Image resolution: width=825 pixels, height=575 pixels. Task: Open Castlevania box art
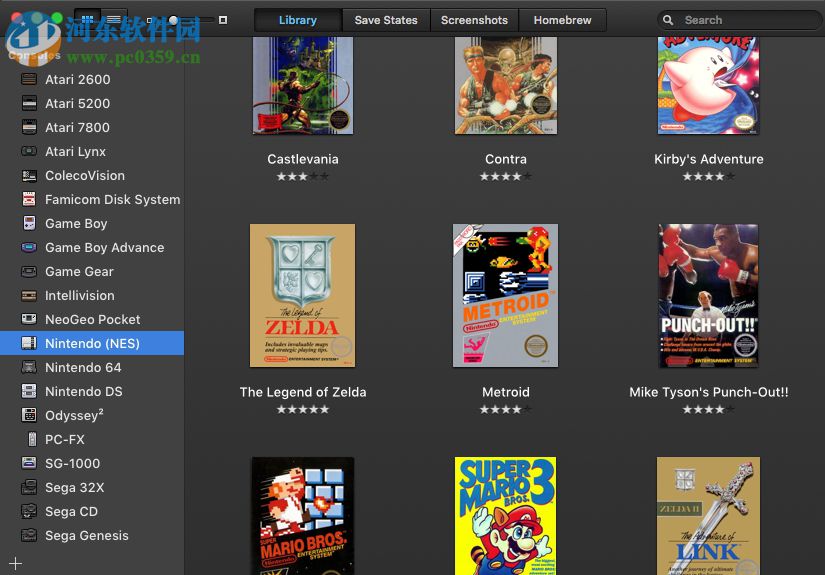tap(303, 85)
